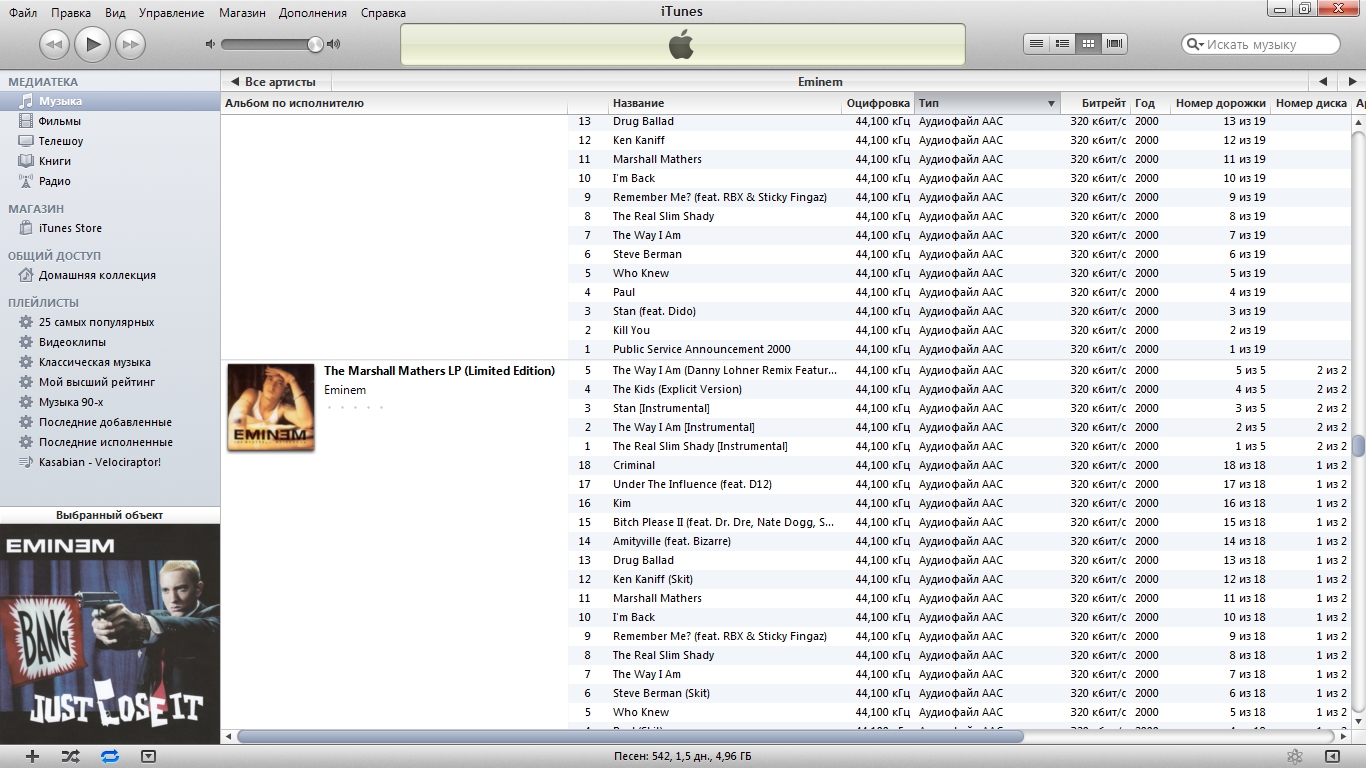
Task: Open the Магазин menu
Action: (243, 13)
